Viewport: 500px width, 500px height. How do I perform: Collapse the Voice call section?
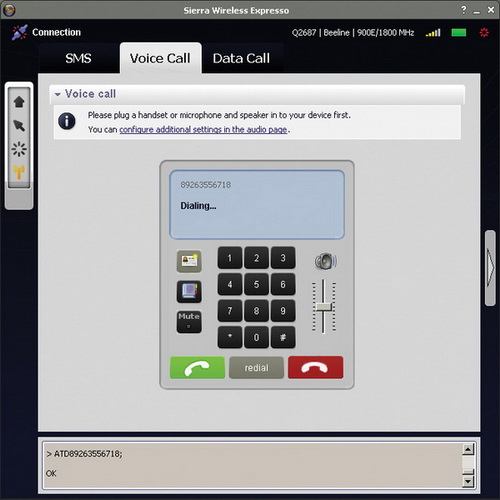[x=58, y=94]
